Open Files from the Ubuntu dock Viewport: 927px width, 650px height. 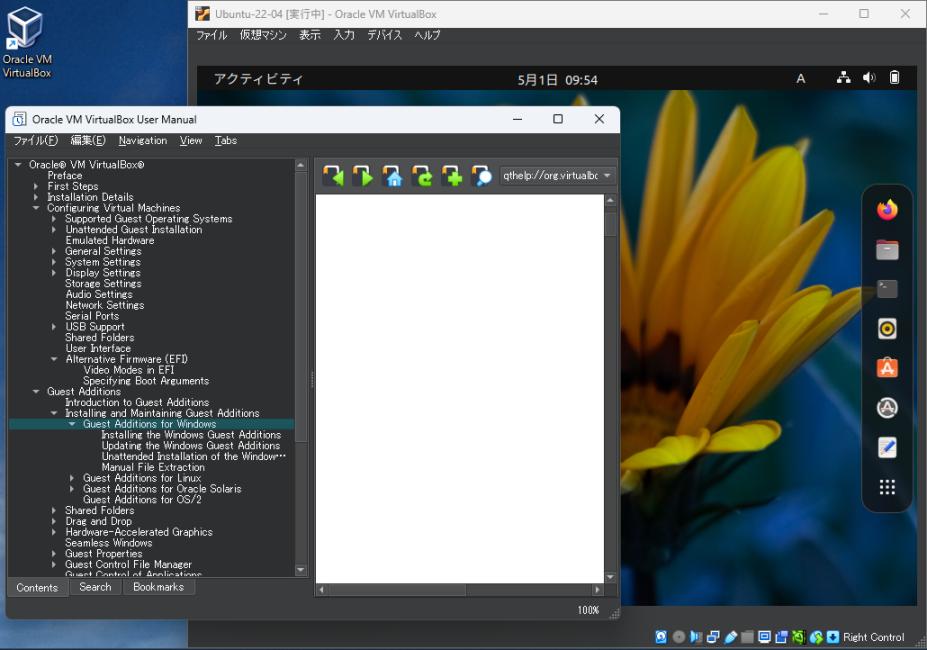coord(887,250)
